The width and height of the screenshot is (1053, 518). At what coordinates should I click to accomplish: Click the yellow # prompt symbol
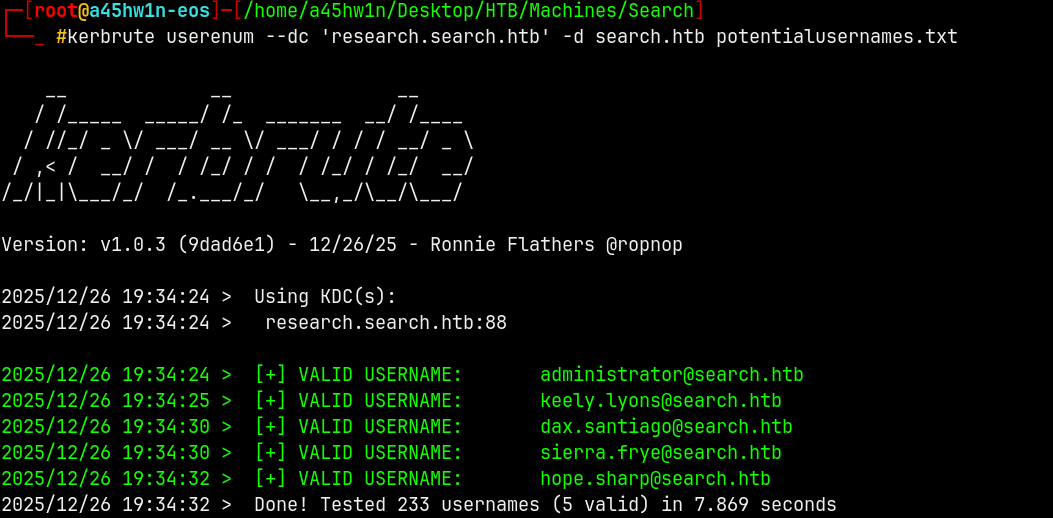(61, 37)
